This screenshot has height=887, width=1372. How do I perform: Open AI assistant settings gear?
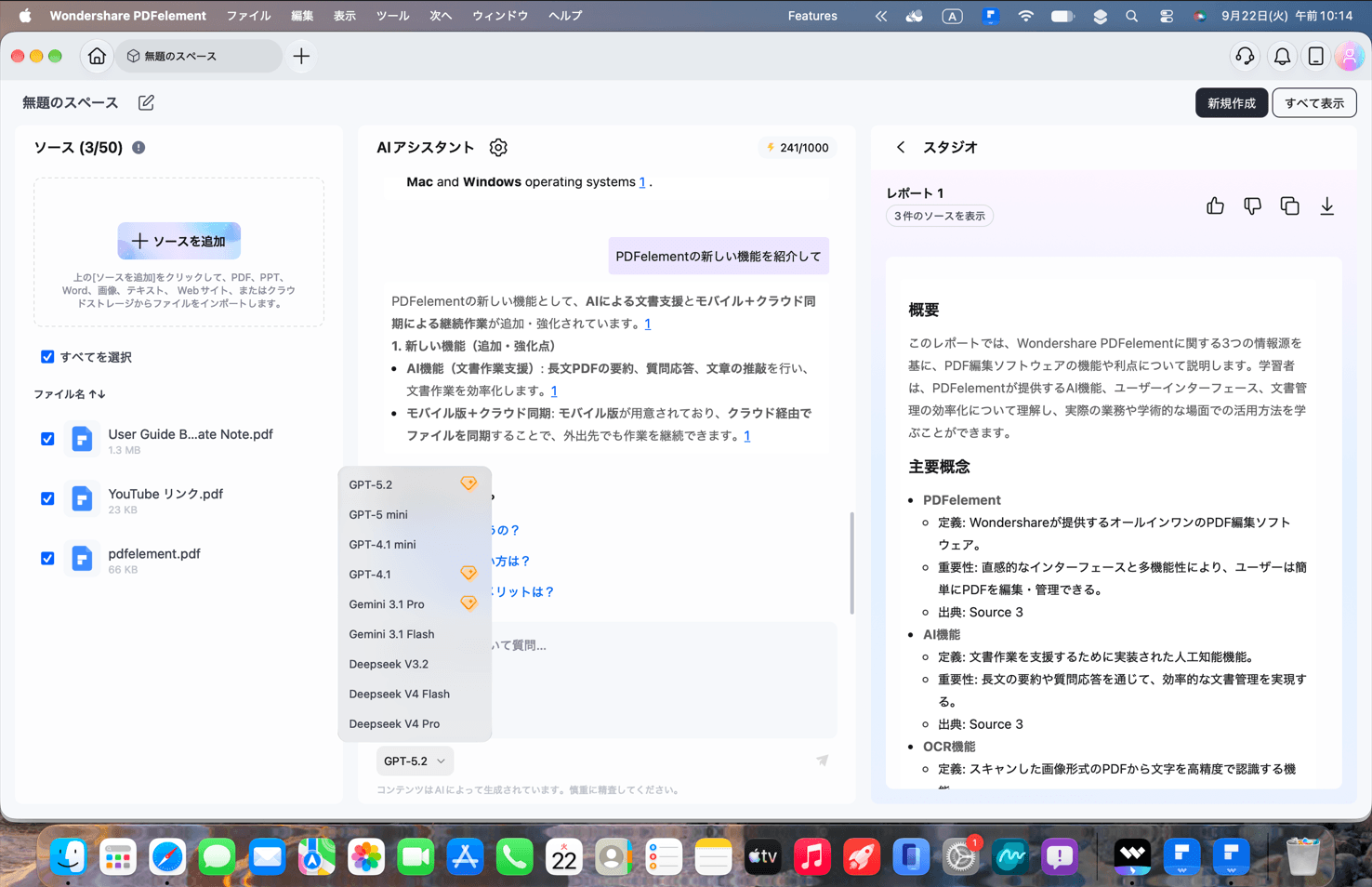tap(498, 148)
